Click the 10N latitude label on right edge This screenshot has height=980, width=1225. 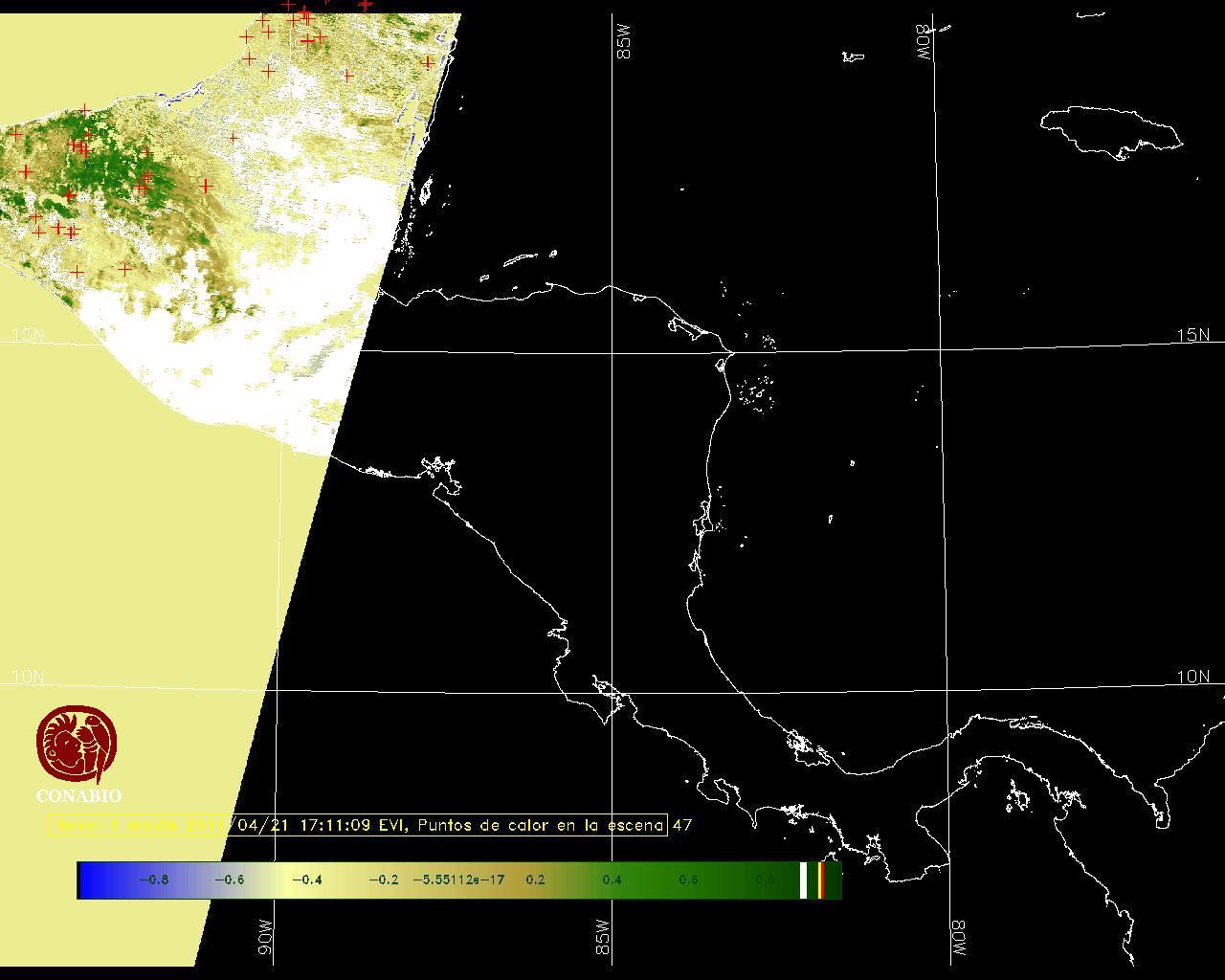(x=1192, y=677)
